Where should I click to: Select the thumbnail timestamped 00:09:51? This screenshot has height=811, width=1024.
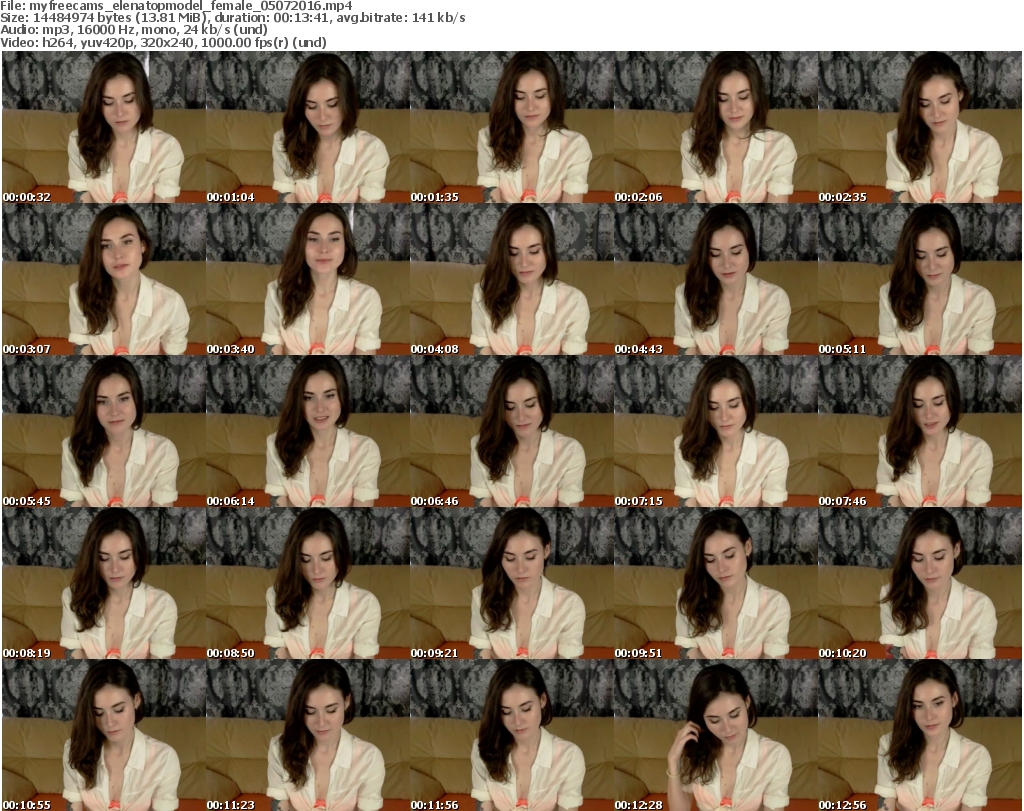[716, 583]
